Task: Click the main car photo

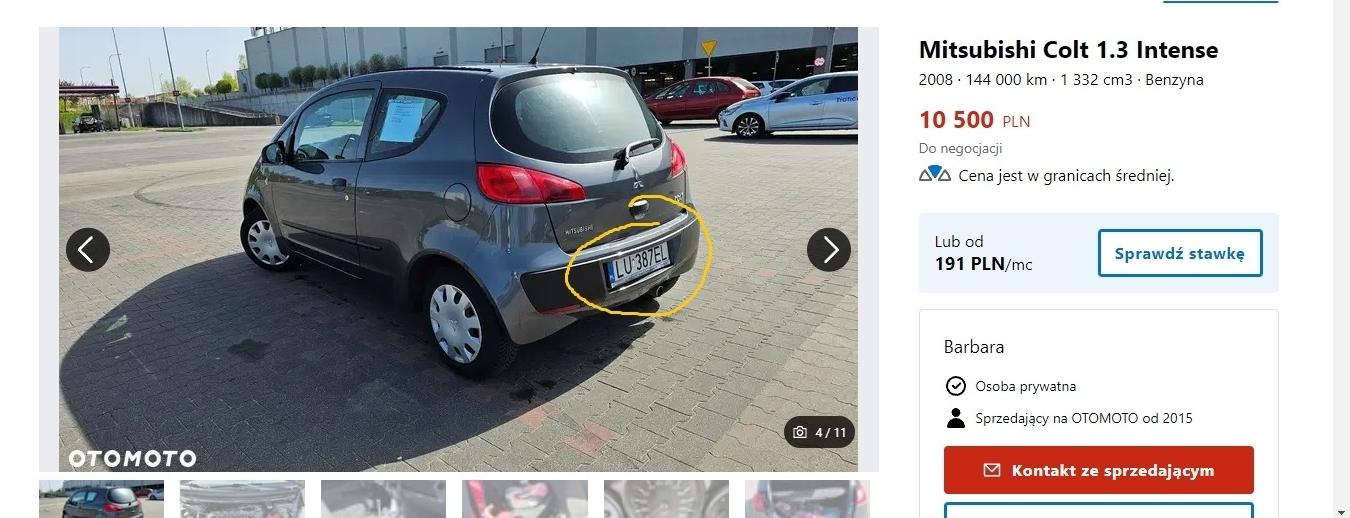Action: [x=458, y=249]
